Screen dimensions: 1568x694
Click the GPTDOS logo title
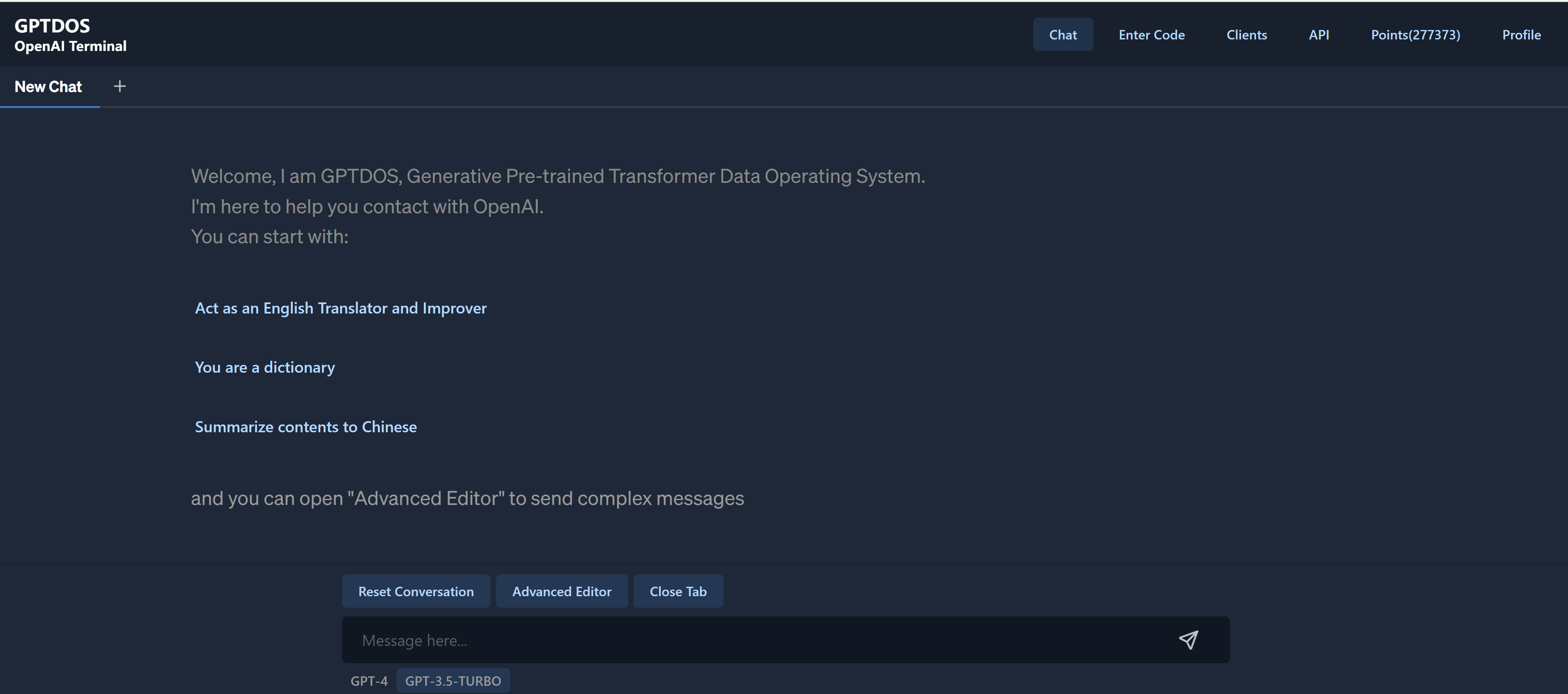(52, 25)
